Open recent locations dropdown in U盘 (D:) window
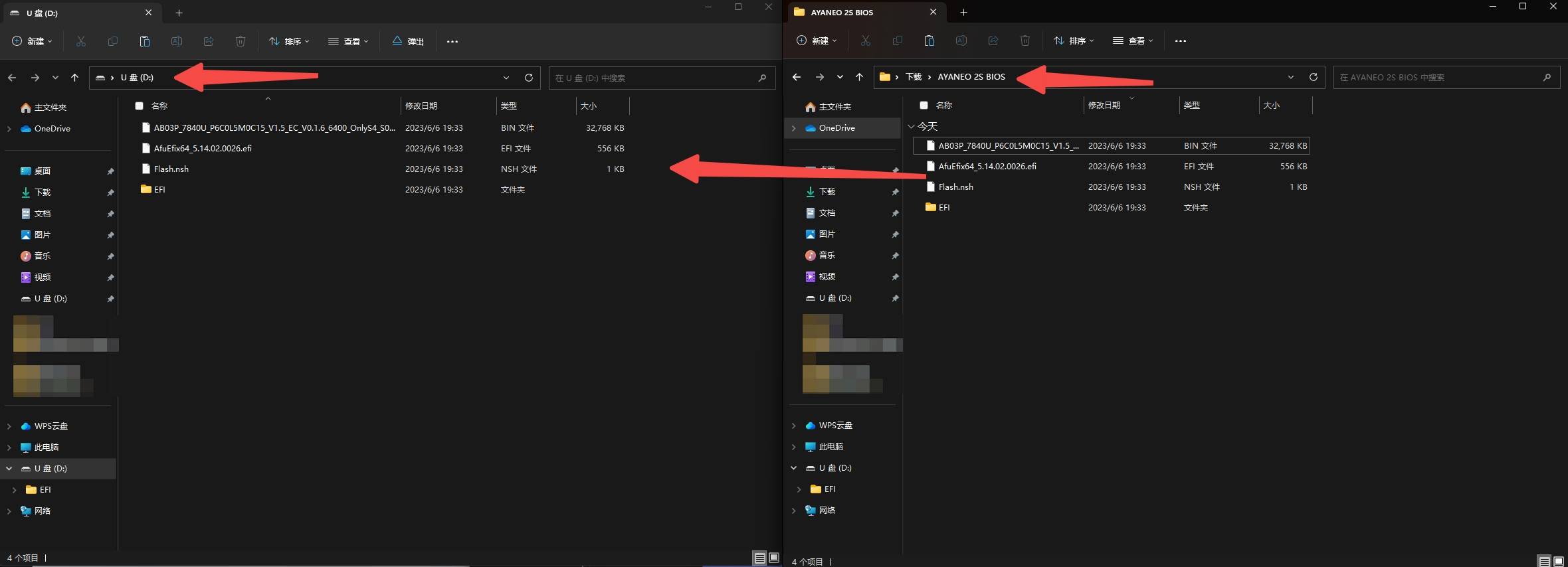 55,78
